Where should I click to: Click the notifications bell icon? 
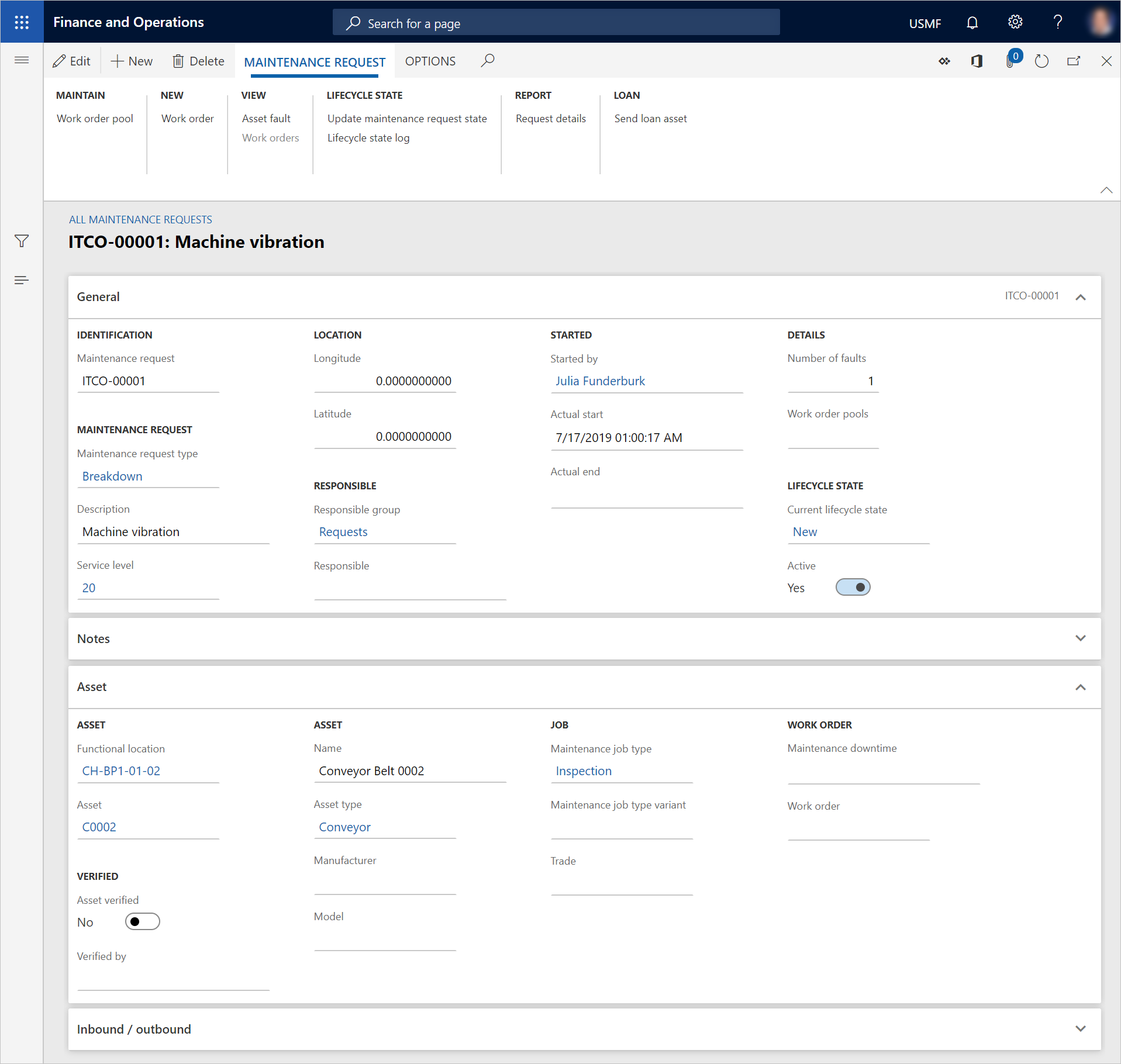pyautogui.click(x=972, y=23)
